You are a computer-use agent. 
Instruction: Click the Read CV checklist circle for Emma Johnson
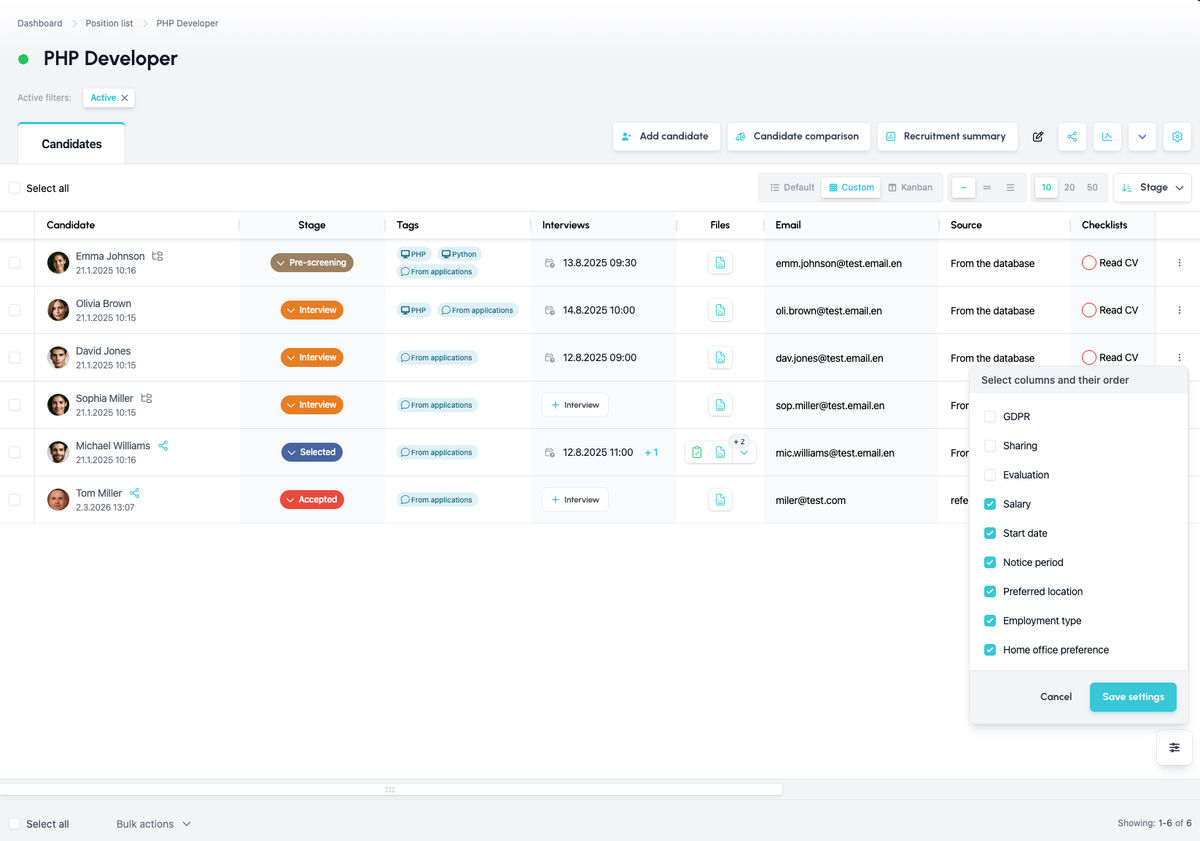[x=1089, y=263]
